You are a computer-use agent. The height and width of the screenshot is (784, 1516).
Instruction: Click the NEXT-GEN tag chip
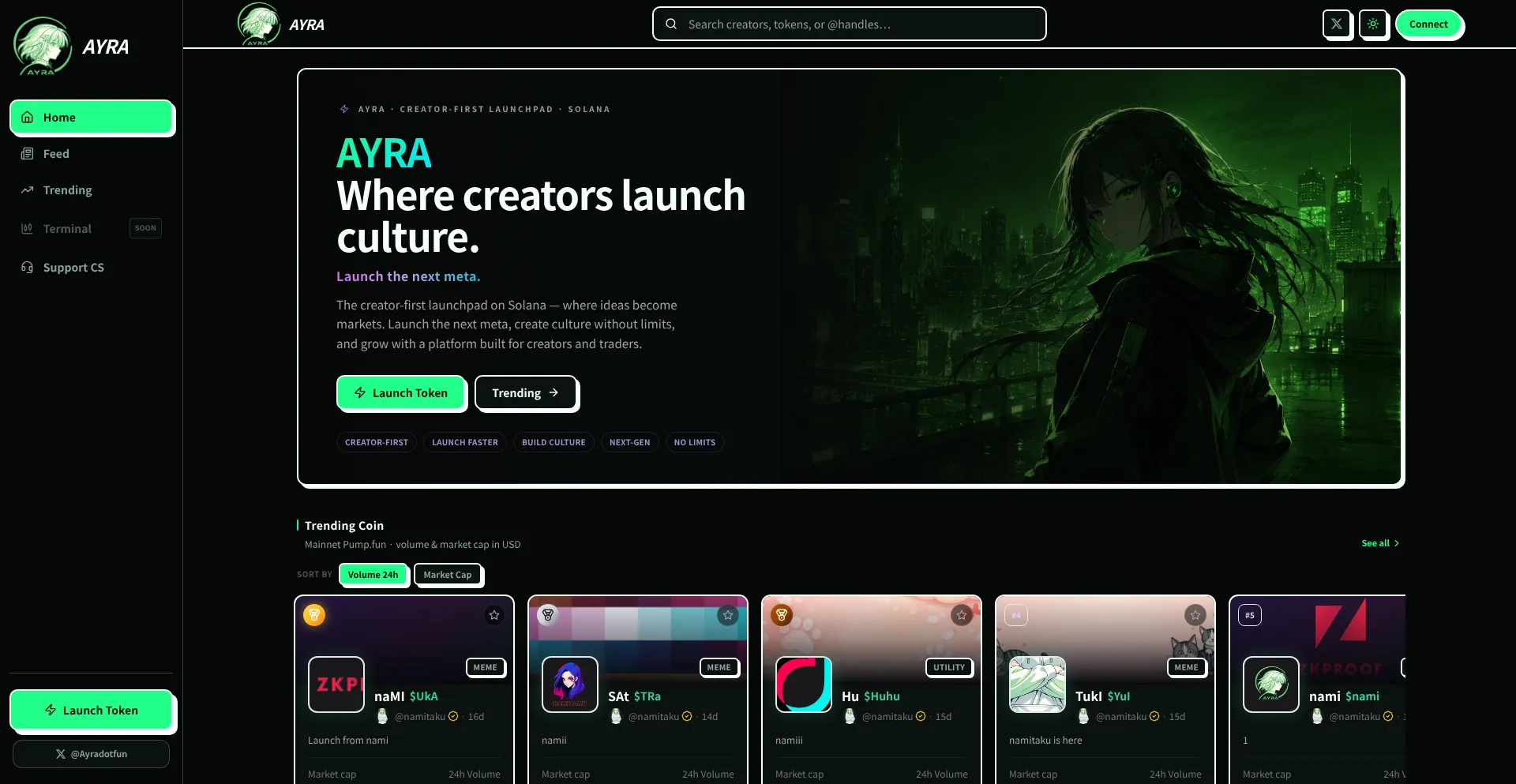[x=630, y=442]
